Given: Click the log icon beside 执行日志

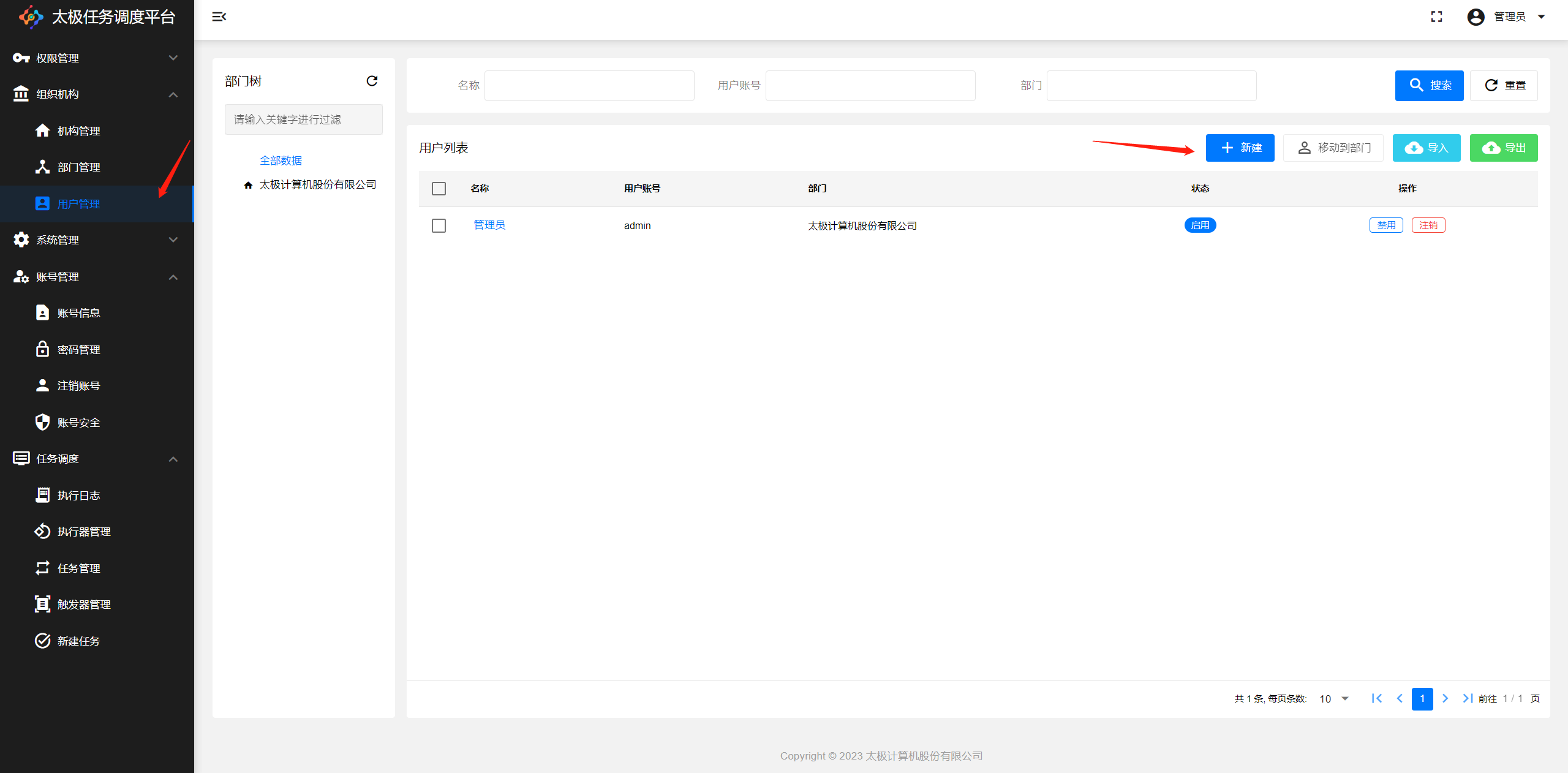Looking at the screenshot, I should click(42, 495).
